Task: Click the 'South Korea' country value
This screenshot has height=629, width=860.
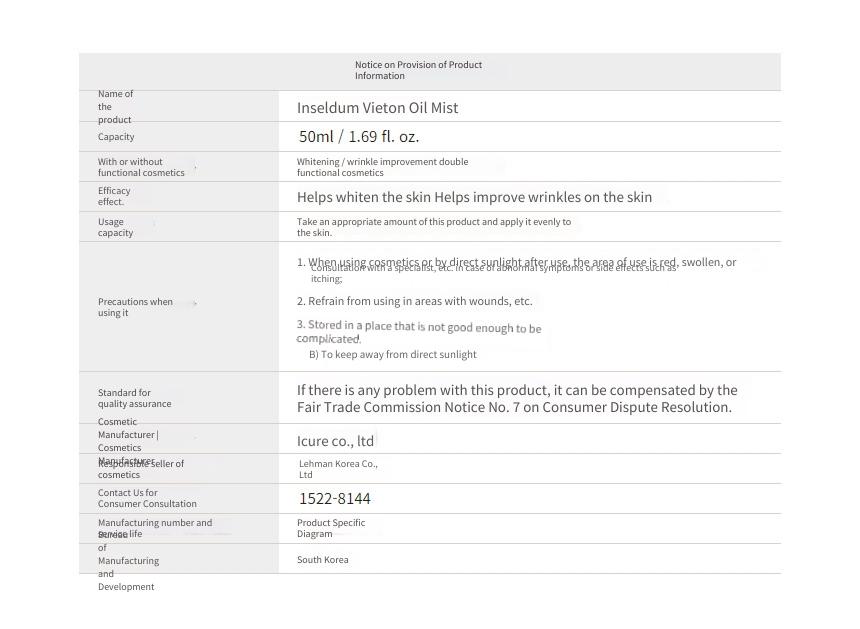Action: click(x=322, y=560)
